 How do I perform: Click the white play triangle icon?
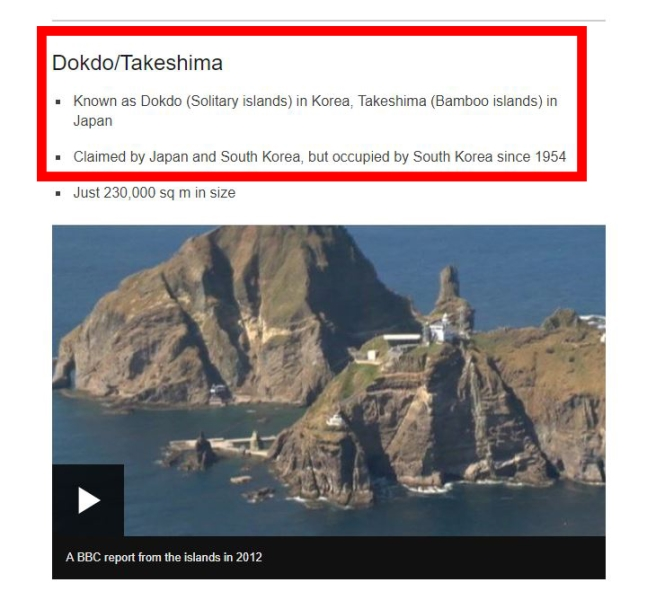89,501
